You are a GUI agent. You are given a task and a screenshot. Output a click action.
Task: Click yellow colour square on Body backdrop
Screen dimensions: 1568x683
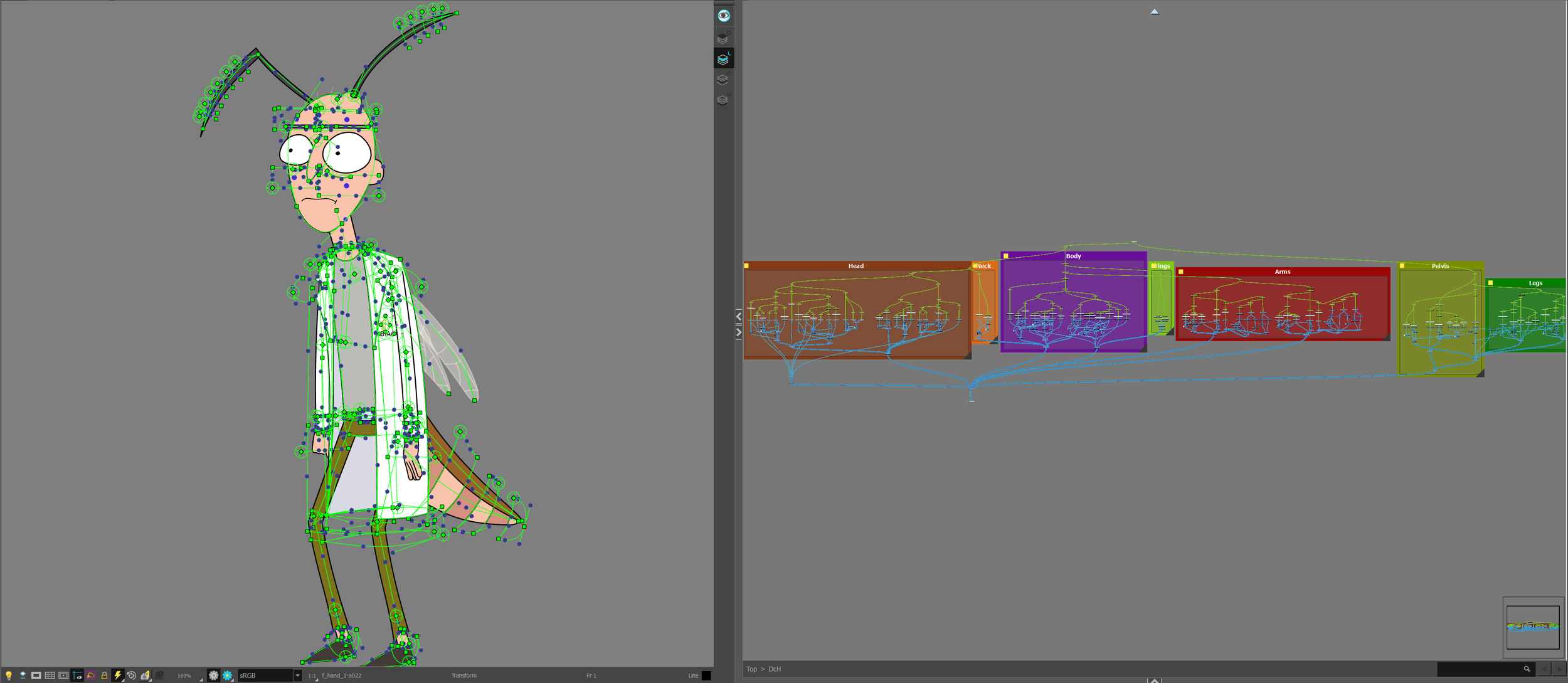point(1006,256)
